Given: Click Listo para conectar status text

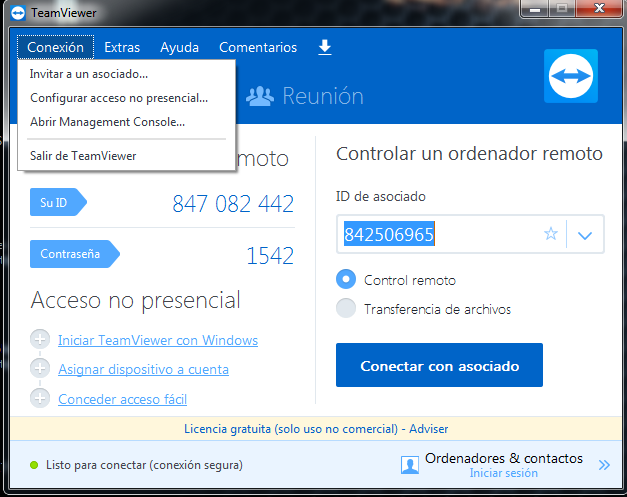Looking at the screenshot, I should (144, 465).
